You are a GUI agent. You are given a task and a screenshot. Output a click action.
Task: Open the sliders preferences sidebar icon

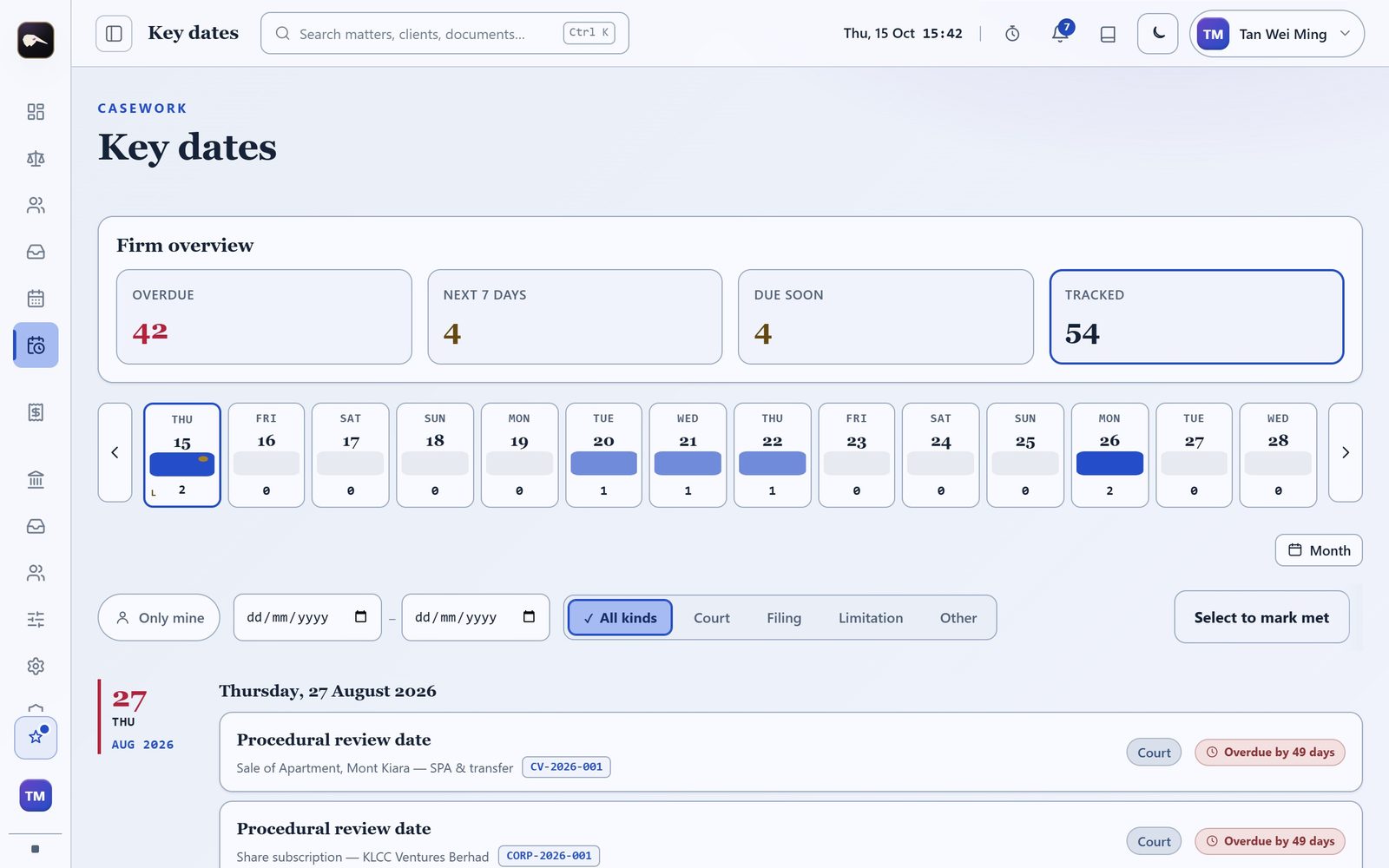(x=36, y=620)
